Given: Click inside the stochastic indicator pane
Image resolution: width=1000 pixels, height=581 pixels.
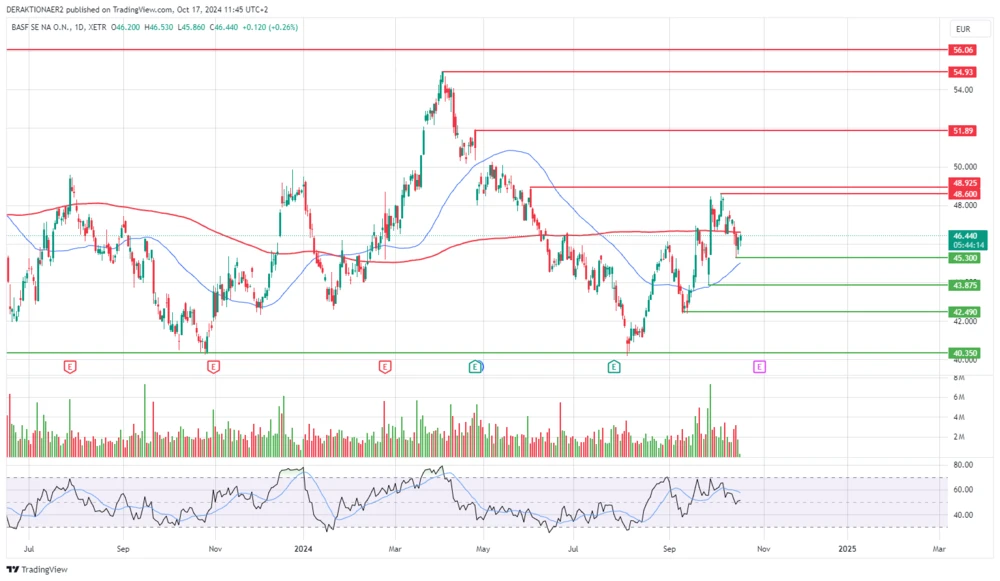Looking at the screenshot, I should (400, 498).
